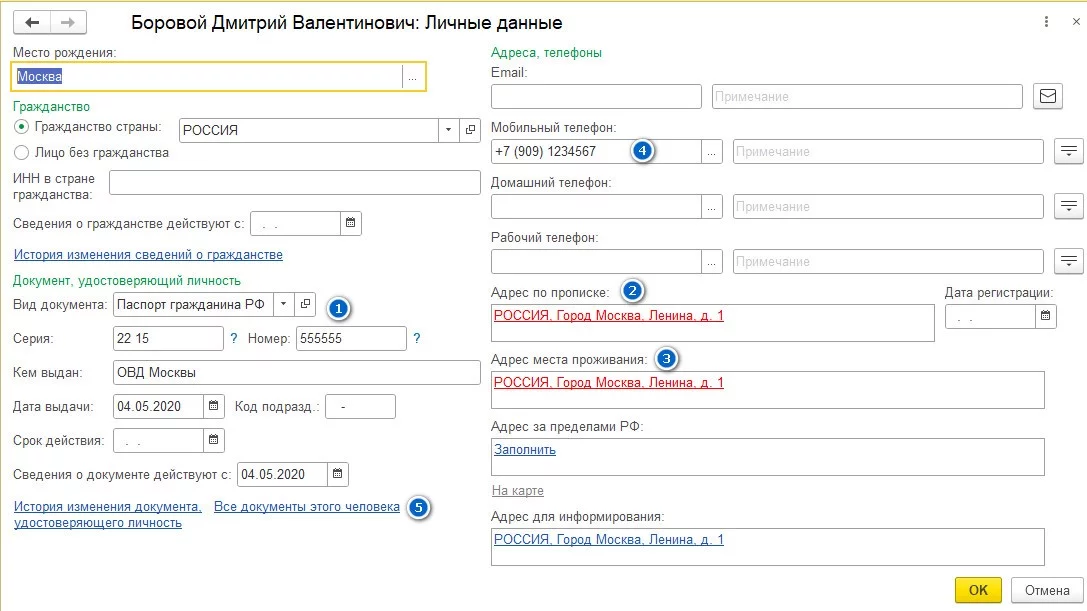
Task: Open the РОССИЯ citizenship country form icon
Action: (472, 130)
